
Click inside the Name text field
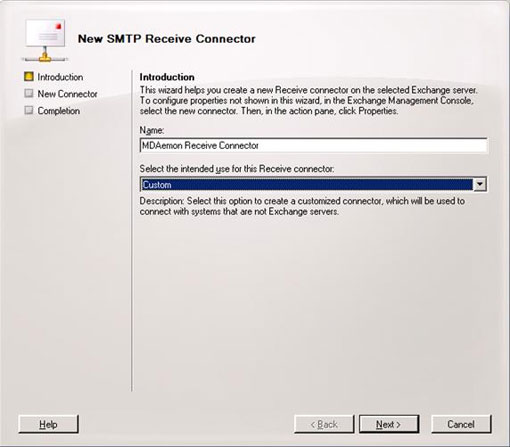coord(313,145)
